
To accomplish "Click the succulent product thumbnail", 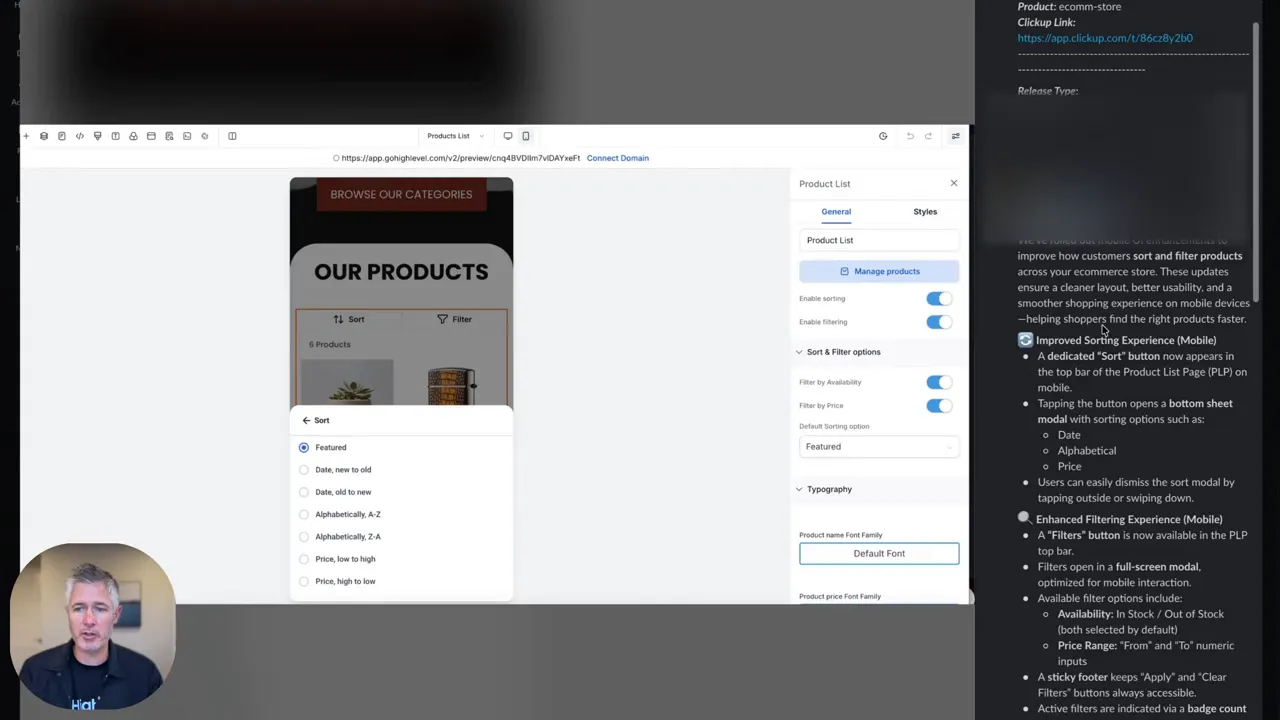I will point(347,382).
